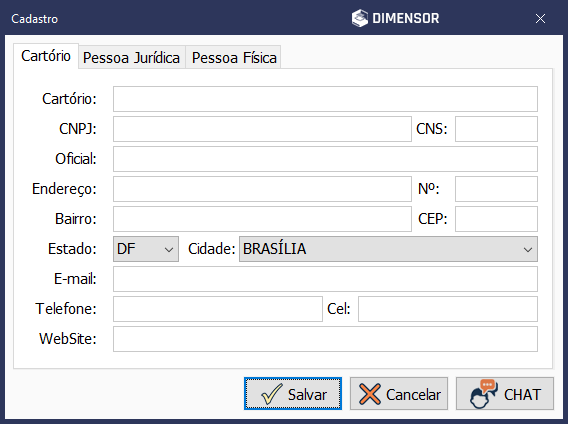Click the CNS input box
This screenshot has height=424, width=568.
coord(496,129)
